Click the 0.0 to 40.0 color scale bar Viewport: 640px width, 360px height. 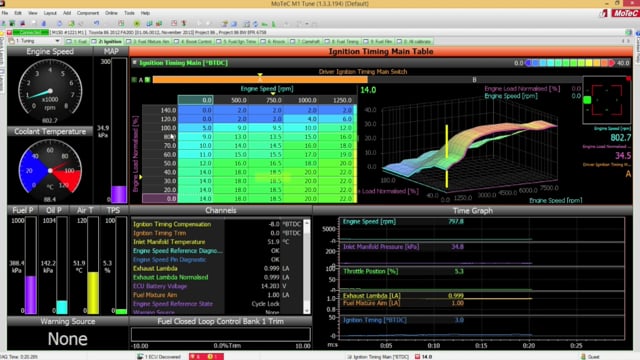[571, 62]
